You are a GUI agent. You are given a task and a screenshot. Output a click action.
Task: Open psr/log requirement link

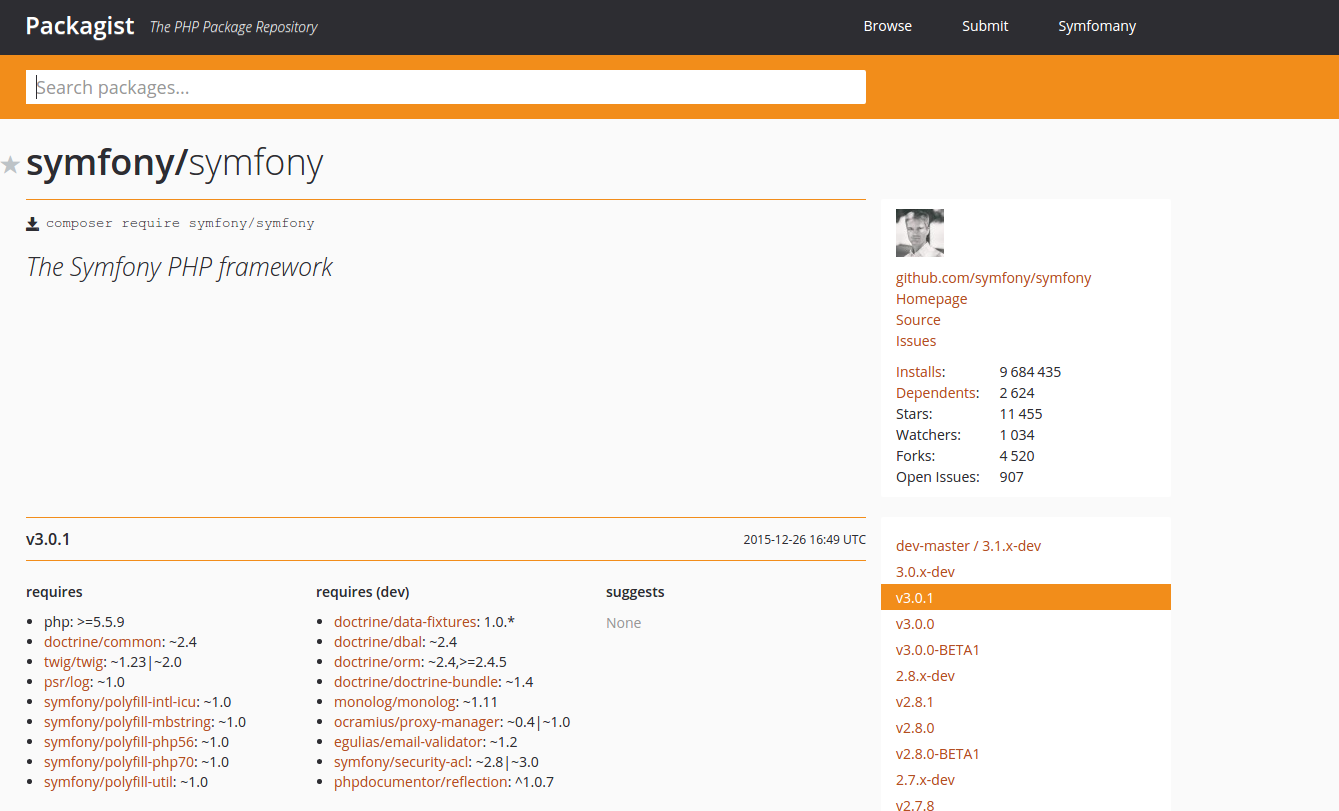tap(67, 682)
